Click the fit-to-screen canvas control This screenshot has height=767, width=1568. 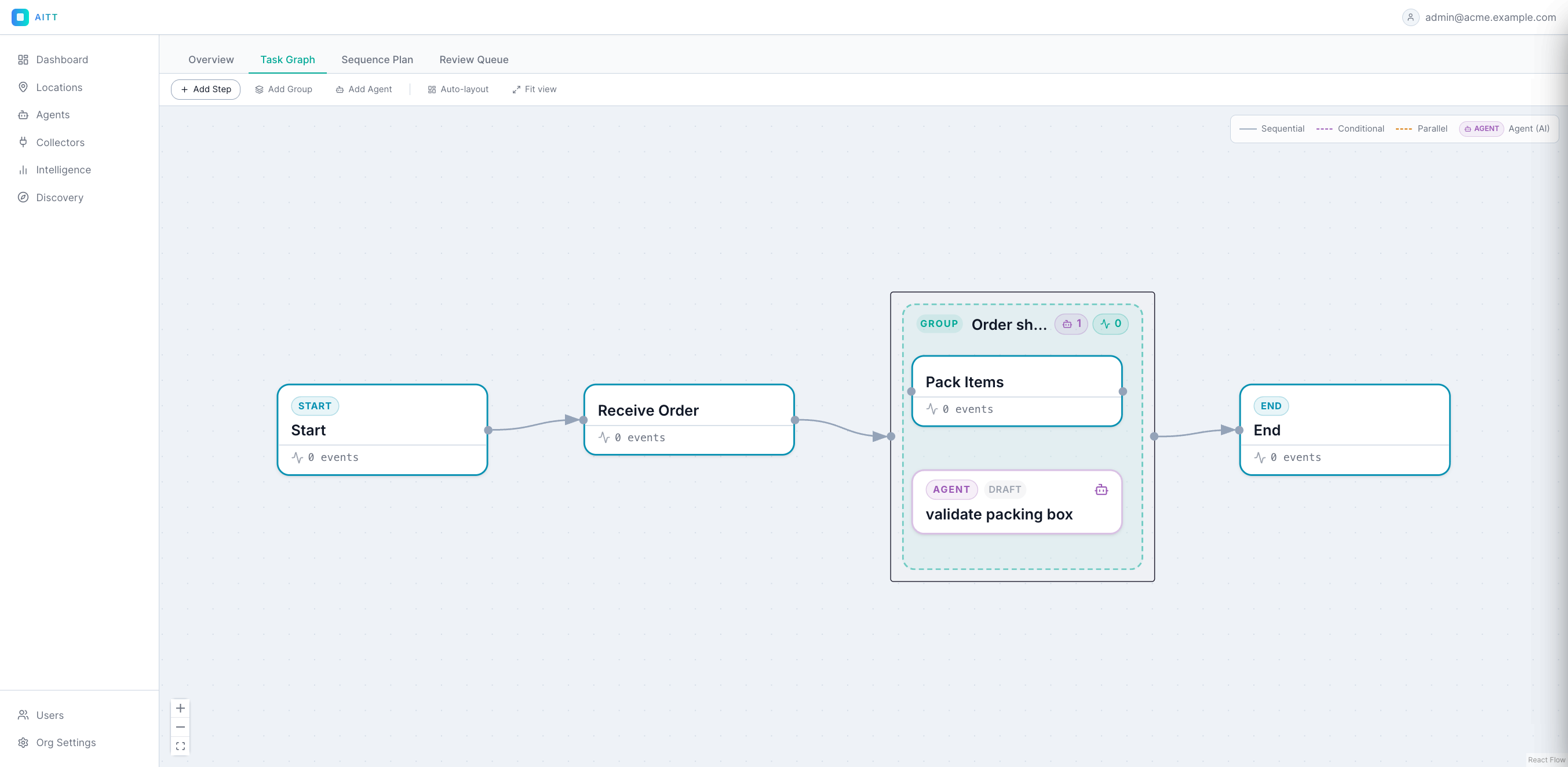(x=180, y=746)
